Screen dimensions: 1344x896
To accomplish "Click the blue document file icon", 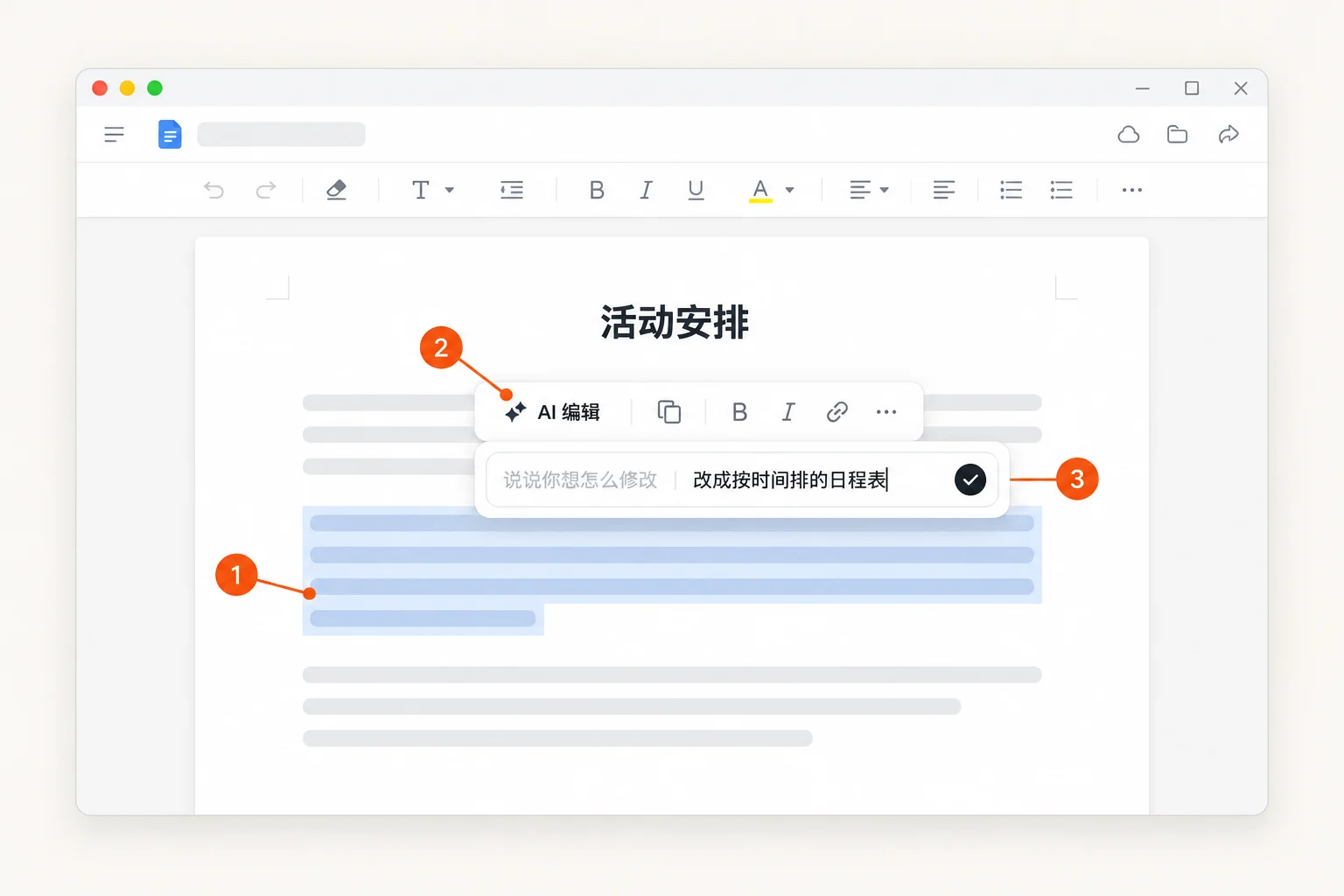I will tap(170, 135).
